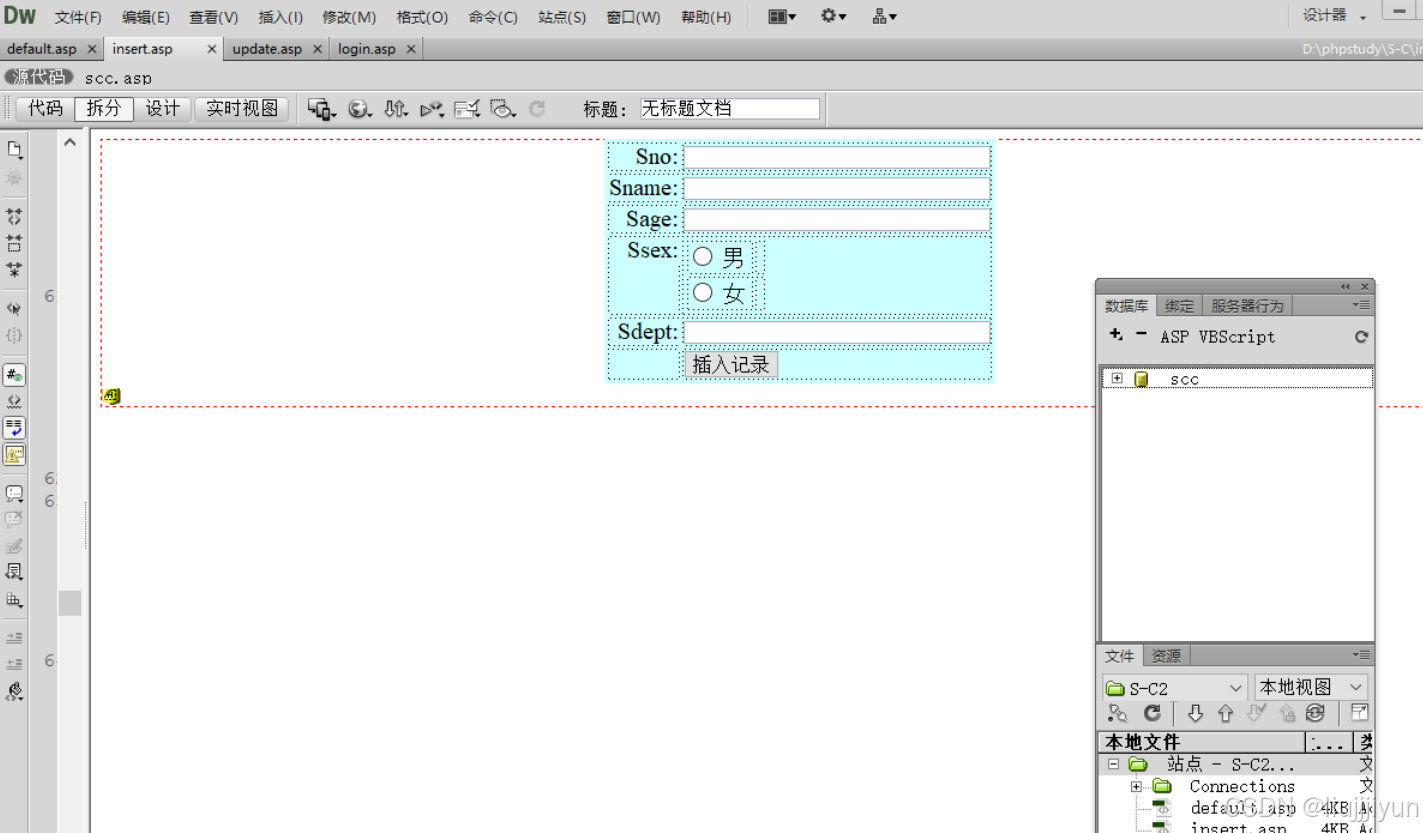Screen dimensions: 1423x833
Task: Click the 插入记录 submit button
Action: click(731, 365)
